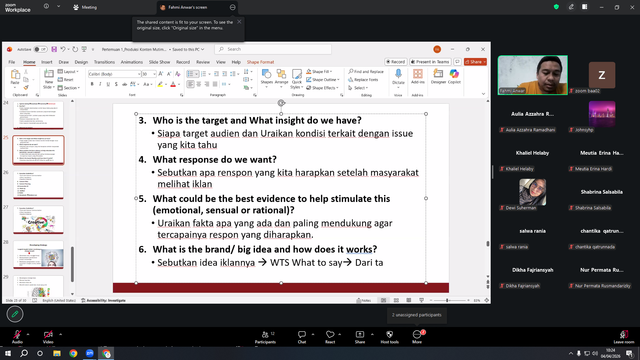
Task: Click the text highlight color swatch
Action: (160, 84)
